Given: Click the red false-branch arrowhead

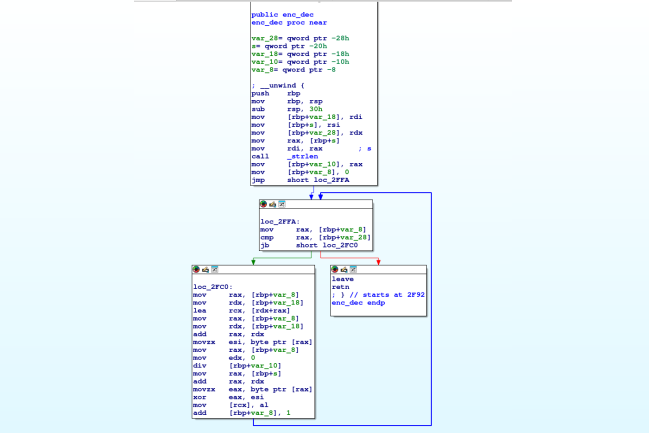Looking at the screenshot, I should (377, 262).
